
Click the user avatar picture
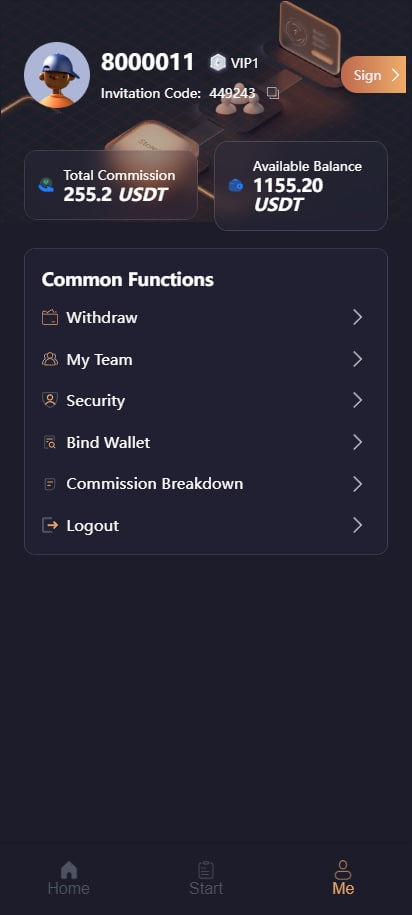point(57,75)
